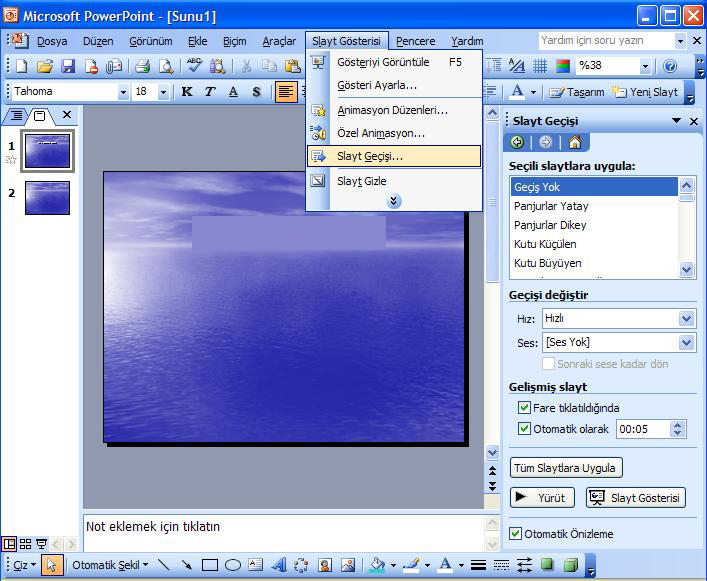Open Dash Style icon on drawing toolbar

click(x=501, y=565)
